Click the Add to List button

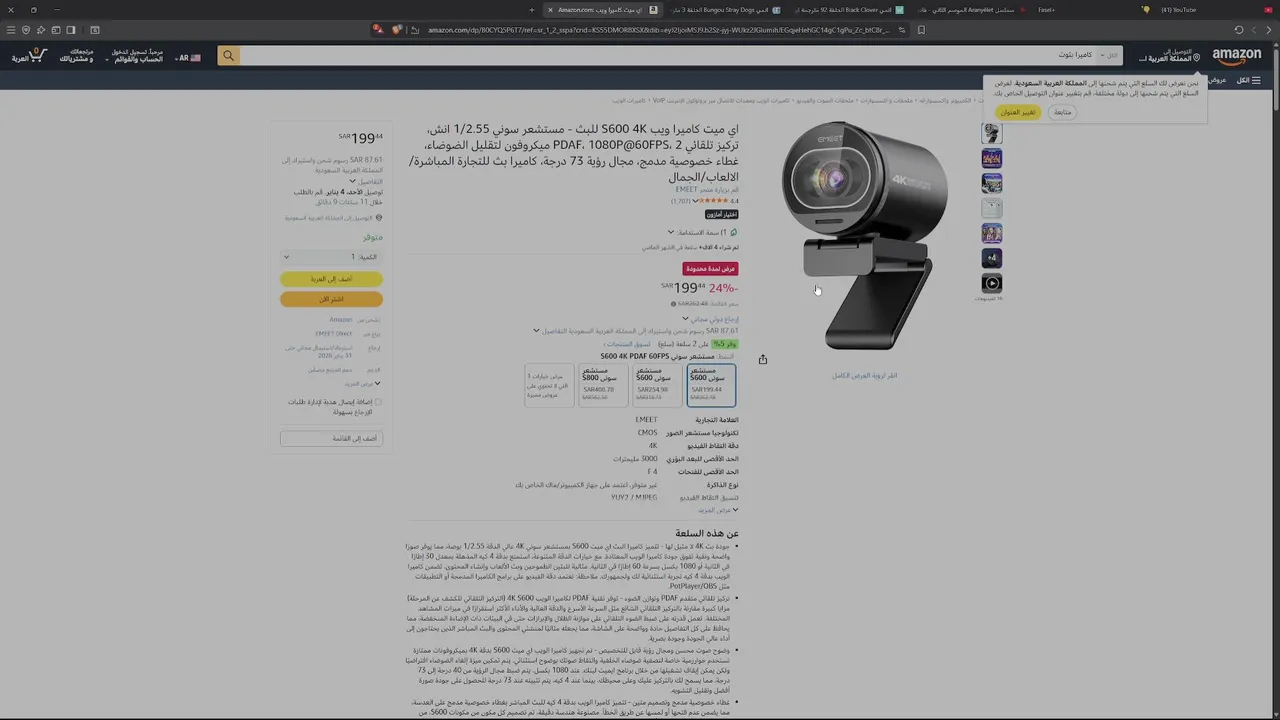point(331,438)
